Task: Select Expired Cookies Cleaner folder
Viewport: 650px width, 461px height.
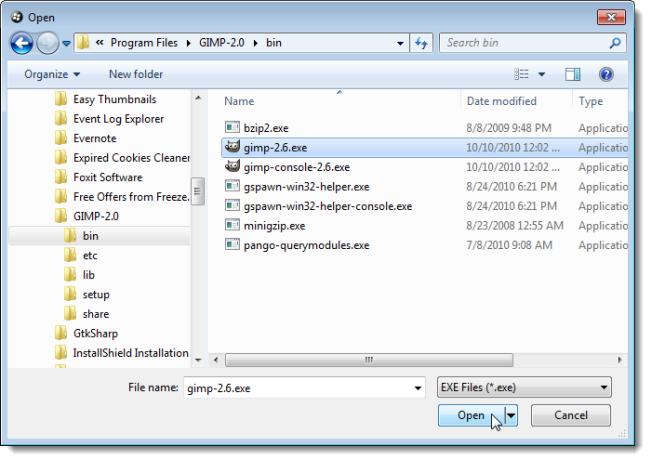Action: [x=131, y=158]
